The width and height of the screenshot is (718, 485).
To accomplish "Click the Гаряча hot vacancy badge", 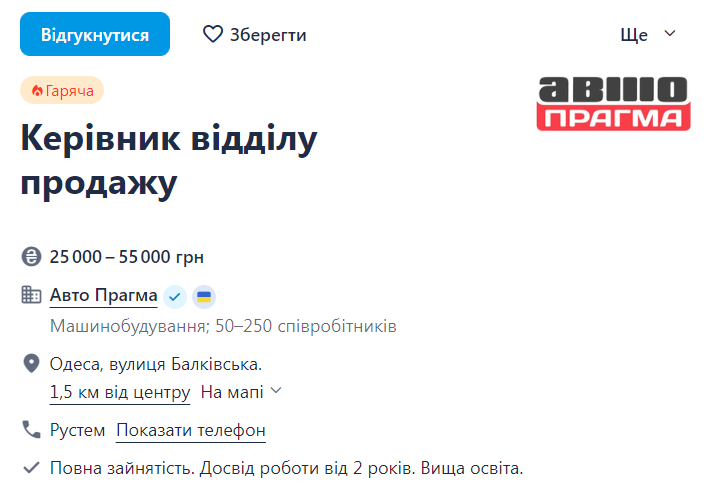I will (x=62, y=91).
